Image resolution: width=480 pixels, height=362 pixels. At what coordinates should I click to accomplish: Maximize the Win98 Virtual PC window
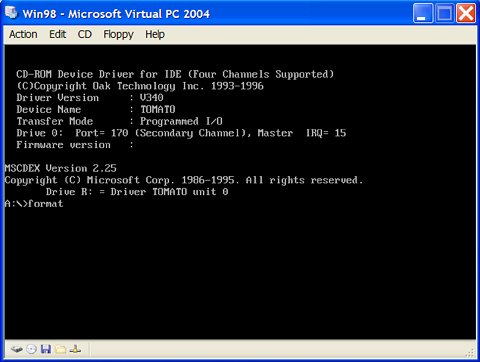tap(444, 13)
